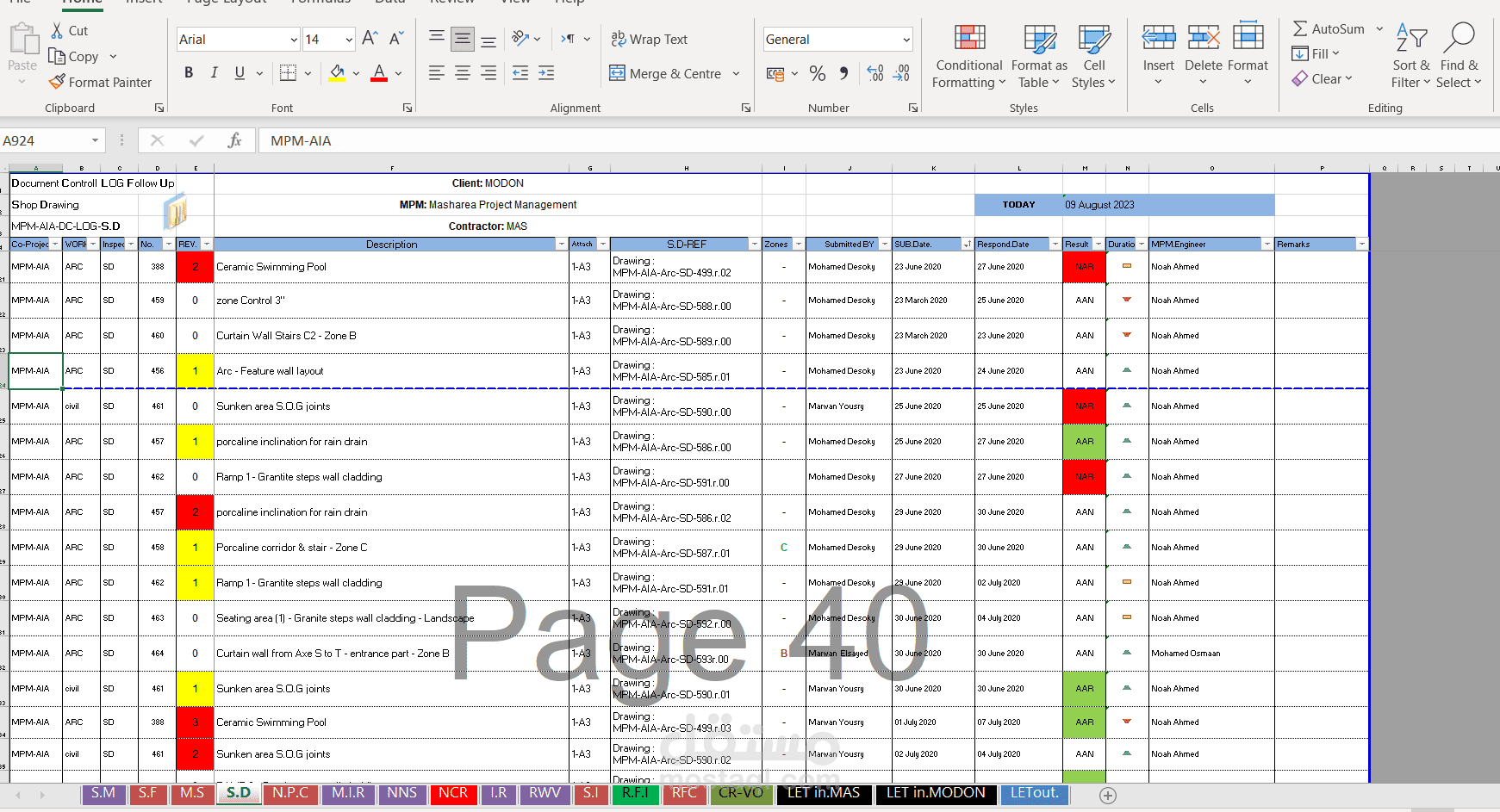Switch to the RWV sheet tab
The height and width of the screenshot is (812, 1500).
point(545,793)
